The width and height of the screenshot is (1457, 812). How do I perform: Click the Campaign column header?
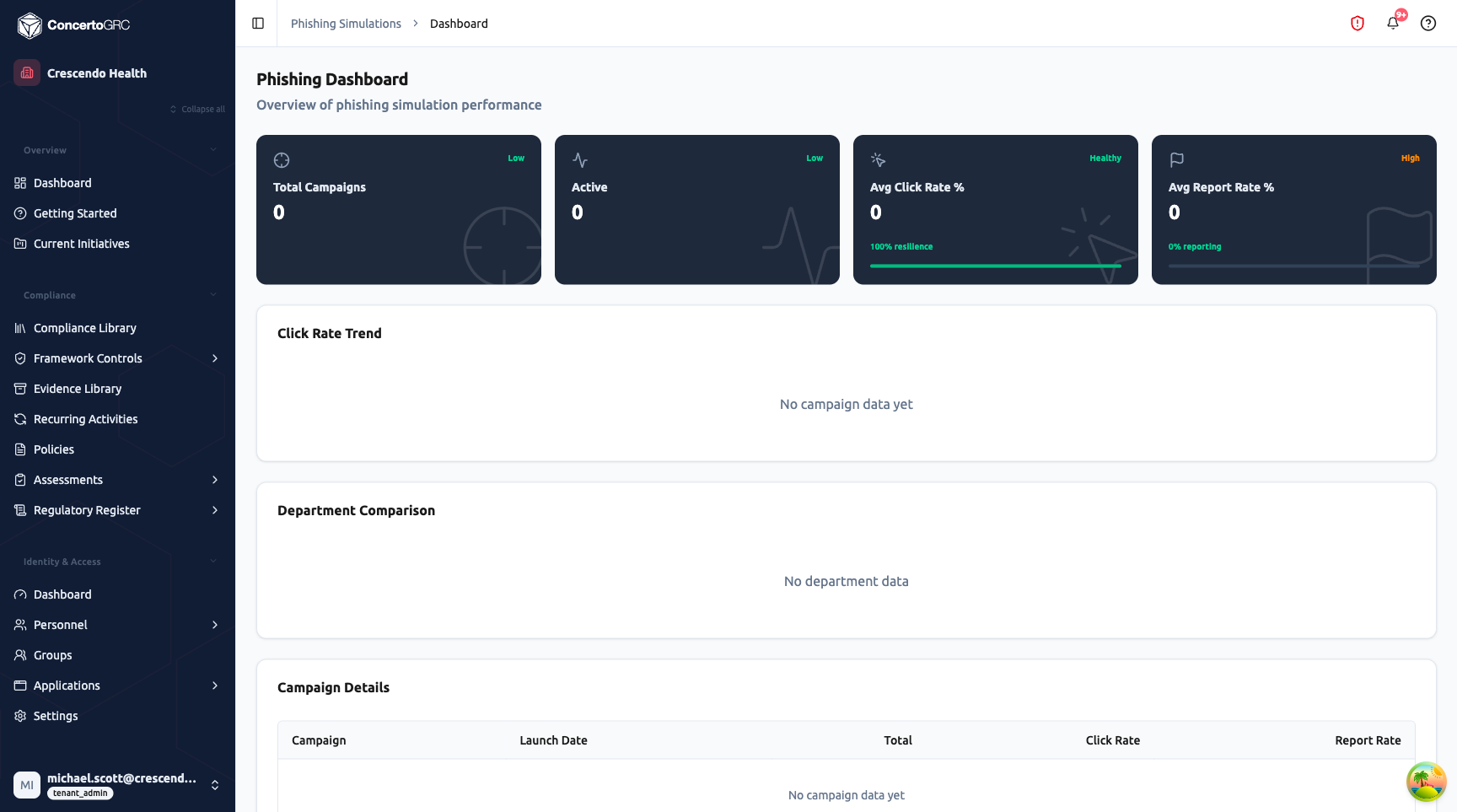point(319,740)
